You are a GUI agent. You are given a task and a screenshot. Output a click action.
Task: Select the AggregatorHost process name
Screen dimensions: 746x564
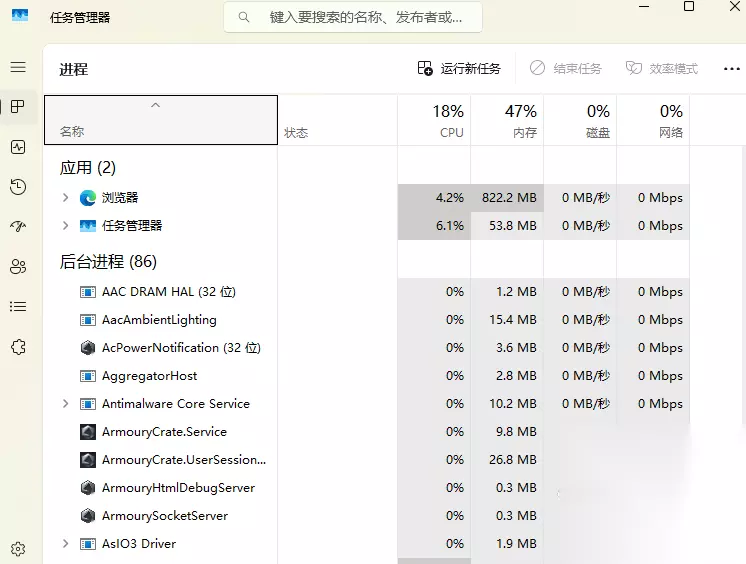[x=149, y=376]
